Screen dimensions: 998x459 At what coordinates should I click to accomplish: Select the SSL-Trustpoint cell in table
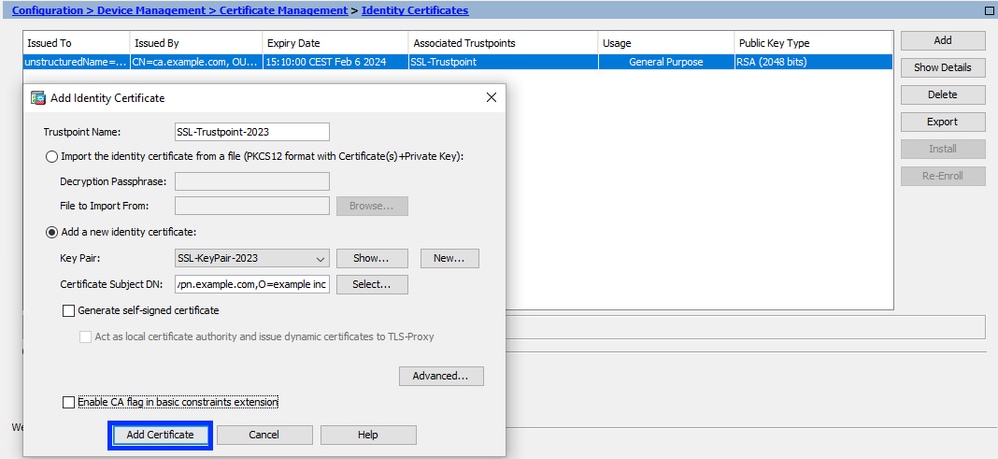(x=503, y=62)
